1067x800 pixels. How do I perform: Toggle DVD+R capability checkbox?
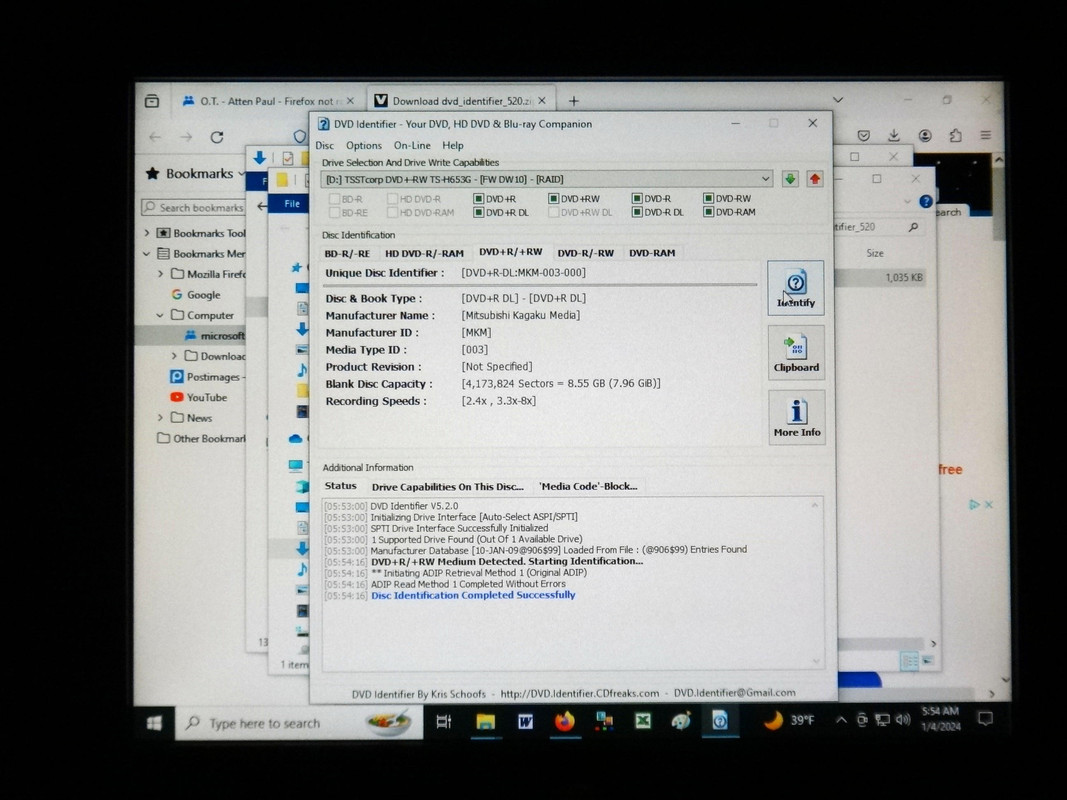tap(478, 199)
